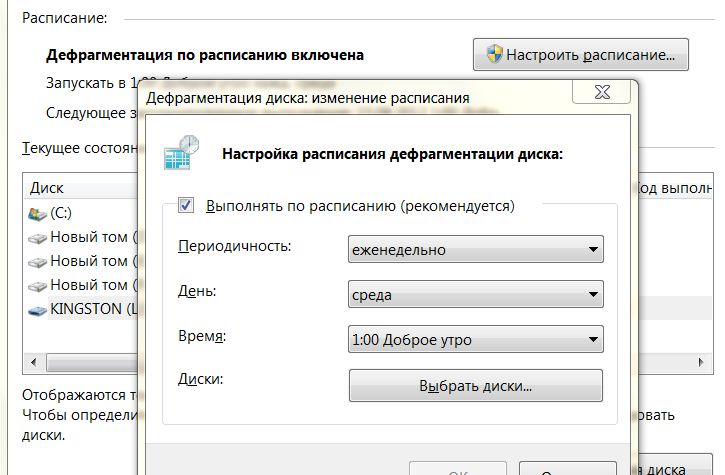
Task: Select the (C:) row text
Action: [x=61, y=213]
